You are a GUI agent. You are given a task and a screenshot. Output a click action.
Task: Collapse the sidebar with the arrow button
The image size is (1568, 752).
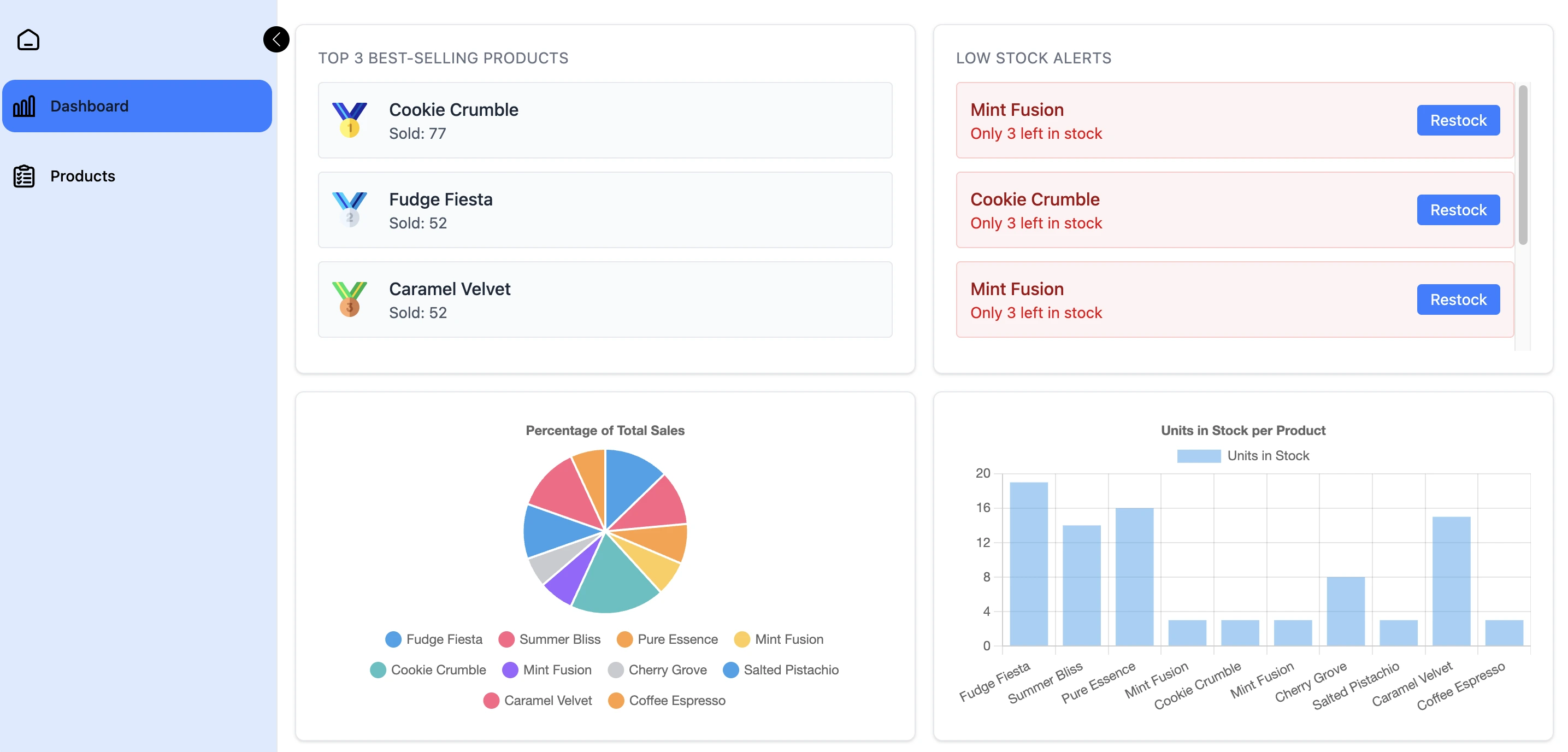click(276, 39)
